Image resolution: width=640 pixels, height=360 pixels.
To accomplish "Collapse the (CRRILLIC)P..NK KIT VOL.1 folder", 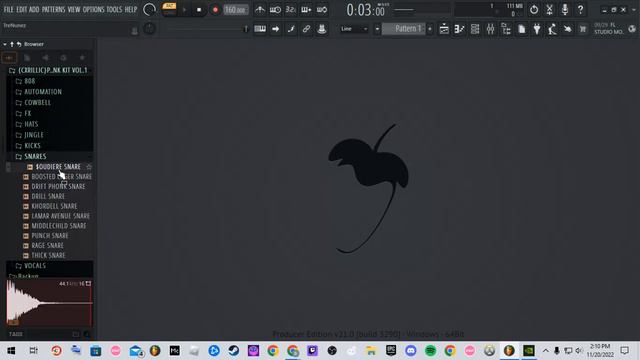I will coord(48,70).
